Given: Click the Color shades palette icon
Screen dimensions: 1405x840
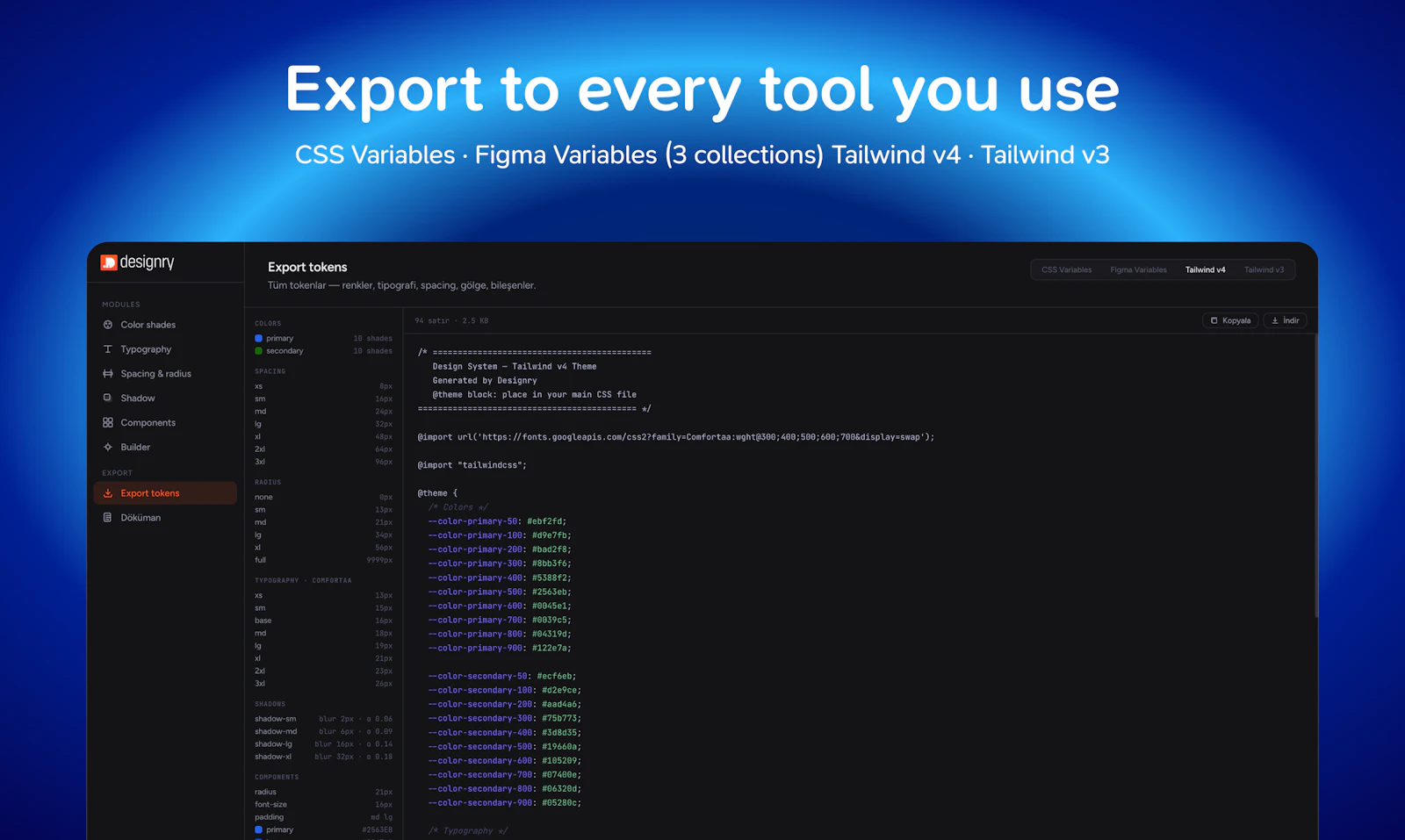Looking at the screenshot, I should click(x=108, y=325).
